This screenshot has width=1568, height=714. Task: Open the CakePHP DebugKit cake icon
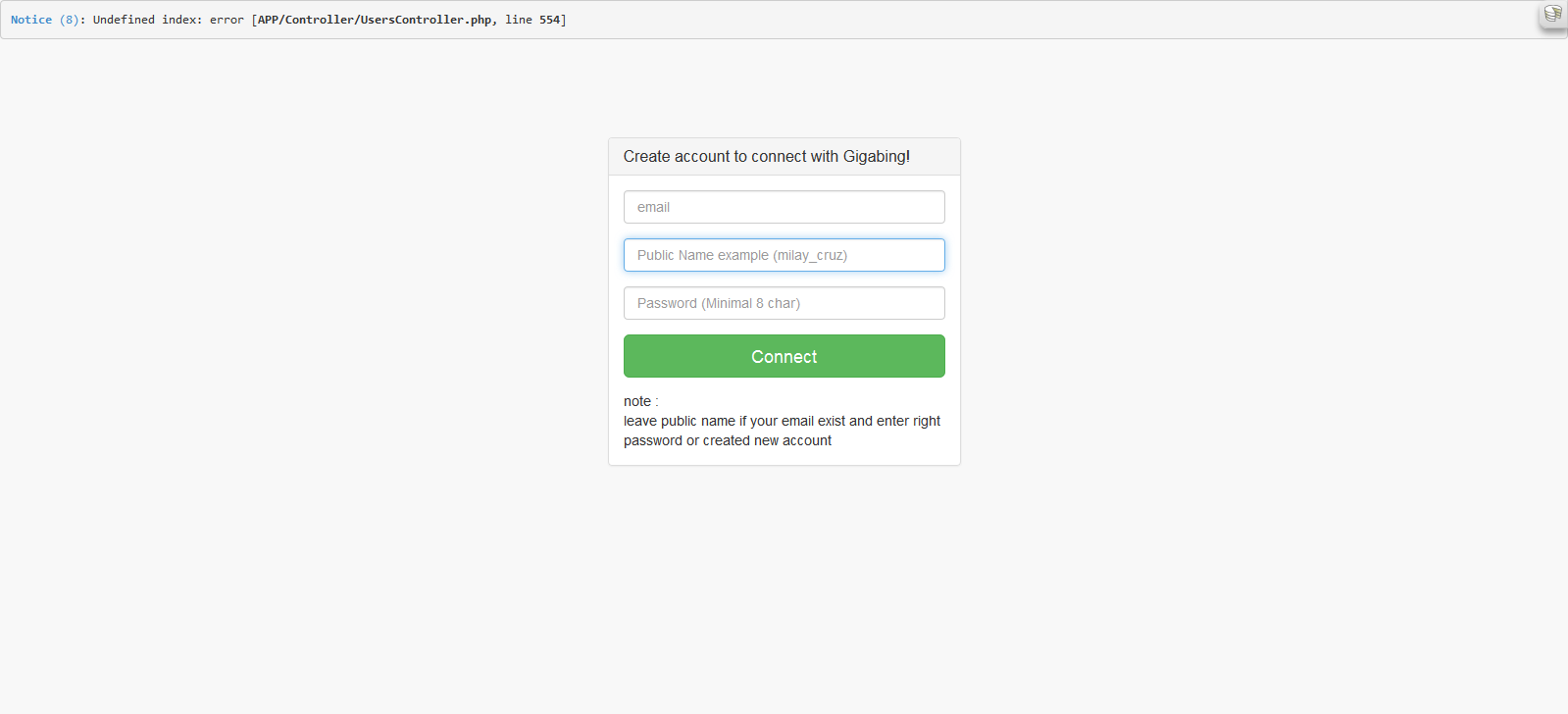pos(1552,14)
